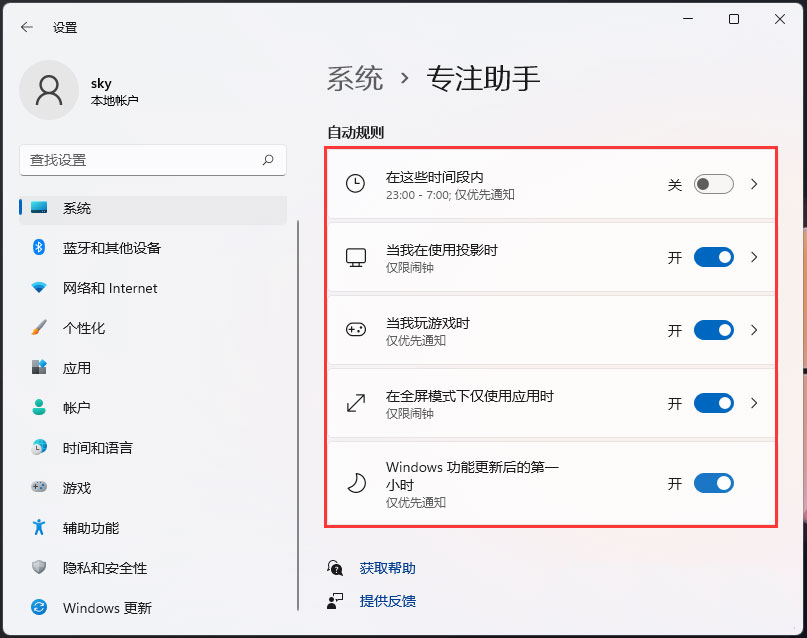Click the 获取帮助 link
807x638 pixels.
(x=388, y=568)
